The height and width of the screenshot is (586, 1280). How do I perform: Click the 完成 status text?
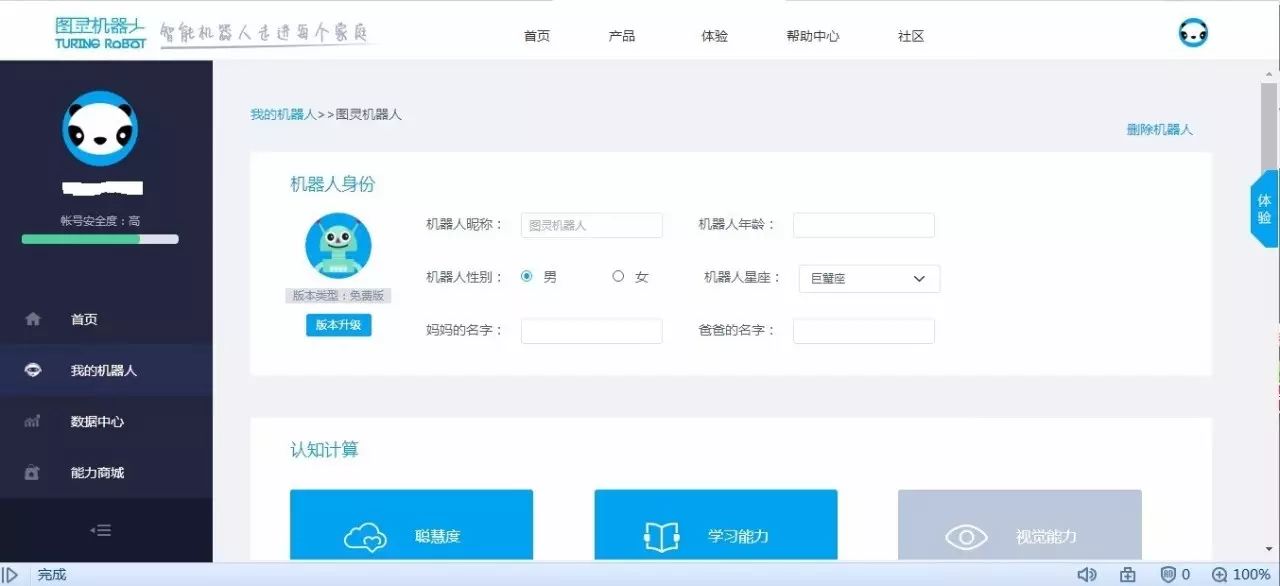(x=52, y=575)
